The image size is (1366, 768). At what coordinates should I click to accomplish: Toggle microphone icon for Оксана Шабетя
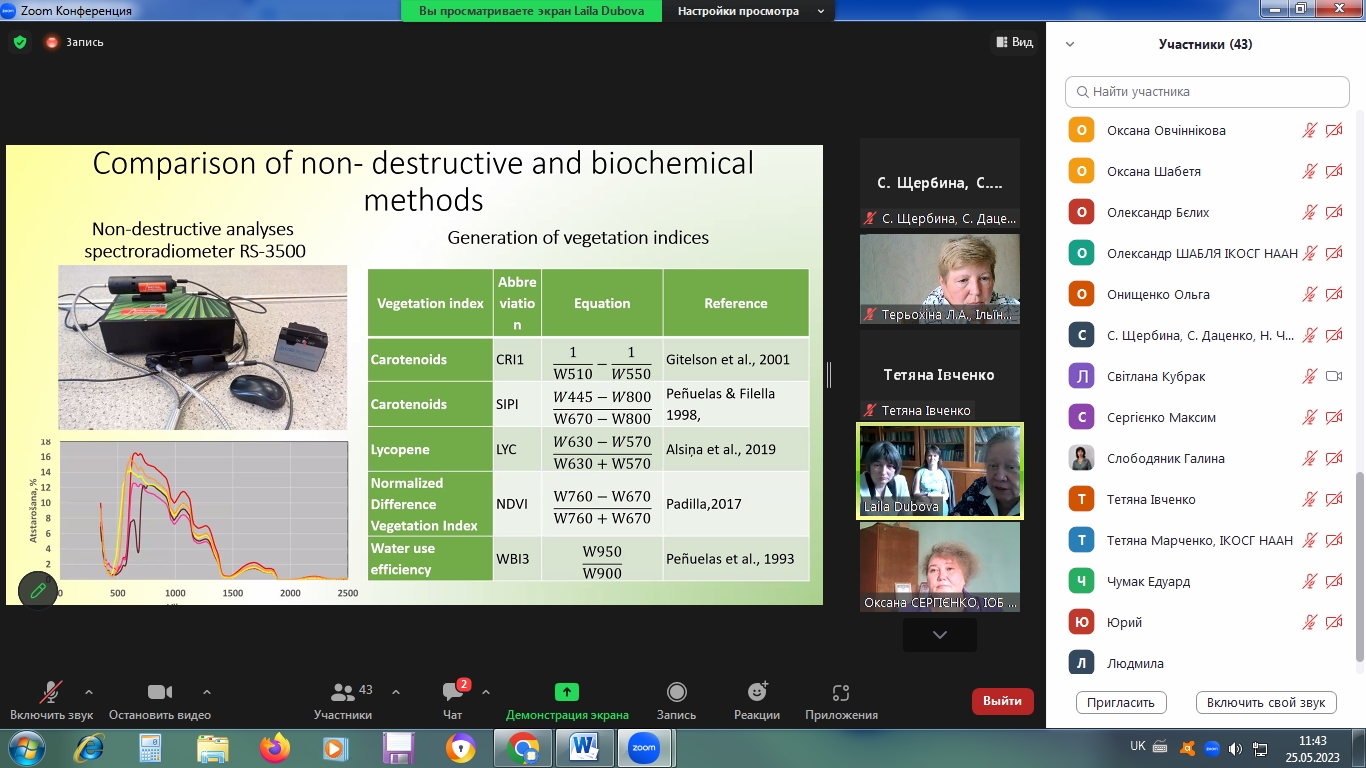1309,171
